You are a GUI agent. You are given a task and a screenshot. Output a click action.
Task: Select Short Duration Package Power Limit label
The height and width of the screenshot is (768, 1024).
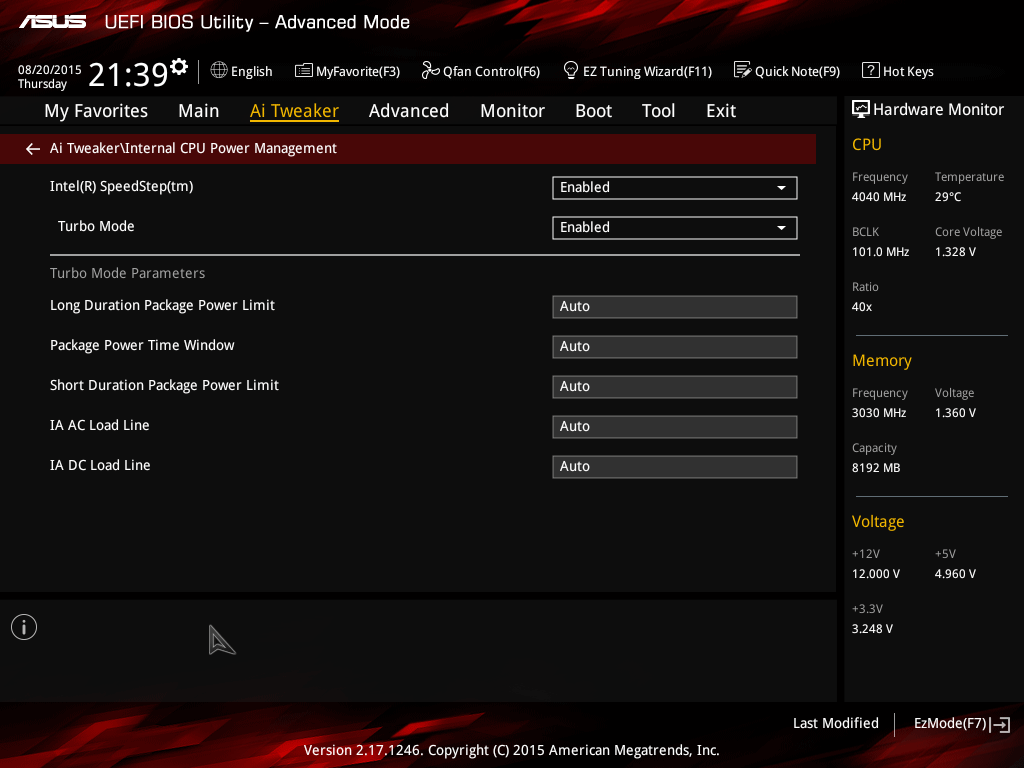pos(165,385)
